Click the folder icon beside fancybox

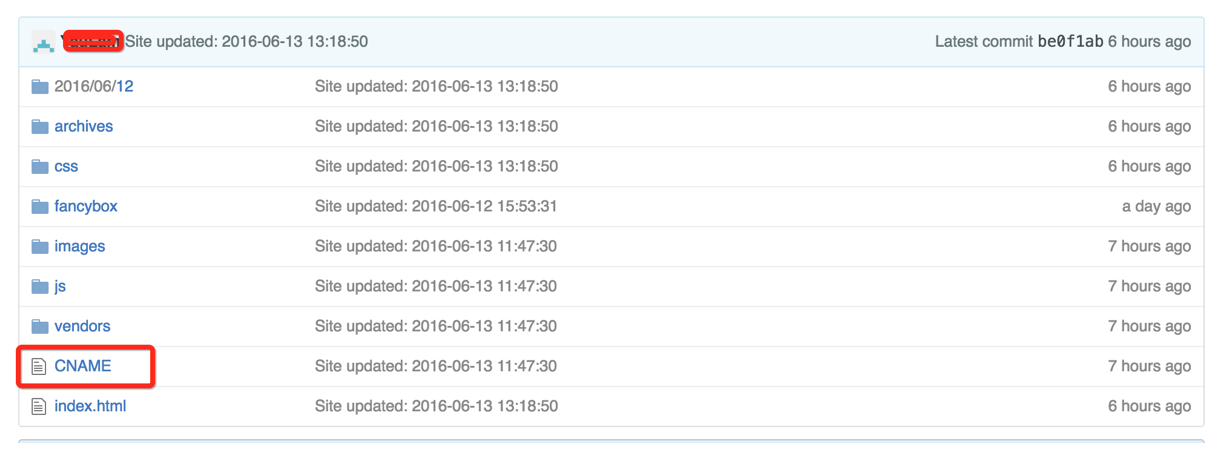40,207
